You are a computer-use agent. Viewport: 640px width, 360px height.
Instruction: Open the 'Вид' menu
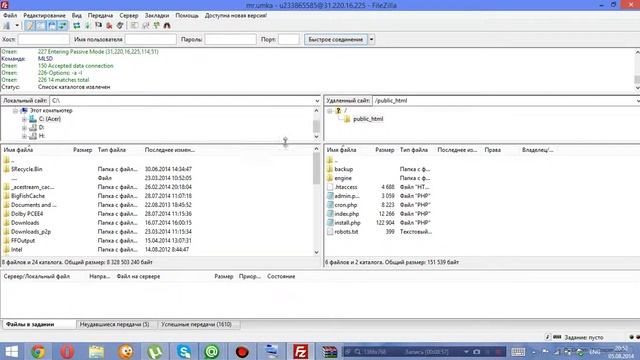77,16
